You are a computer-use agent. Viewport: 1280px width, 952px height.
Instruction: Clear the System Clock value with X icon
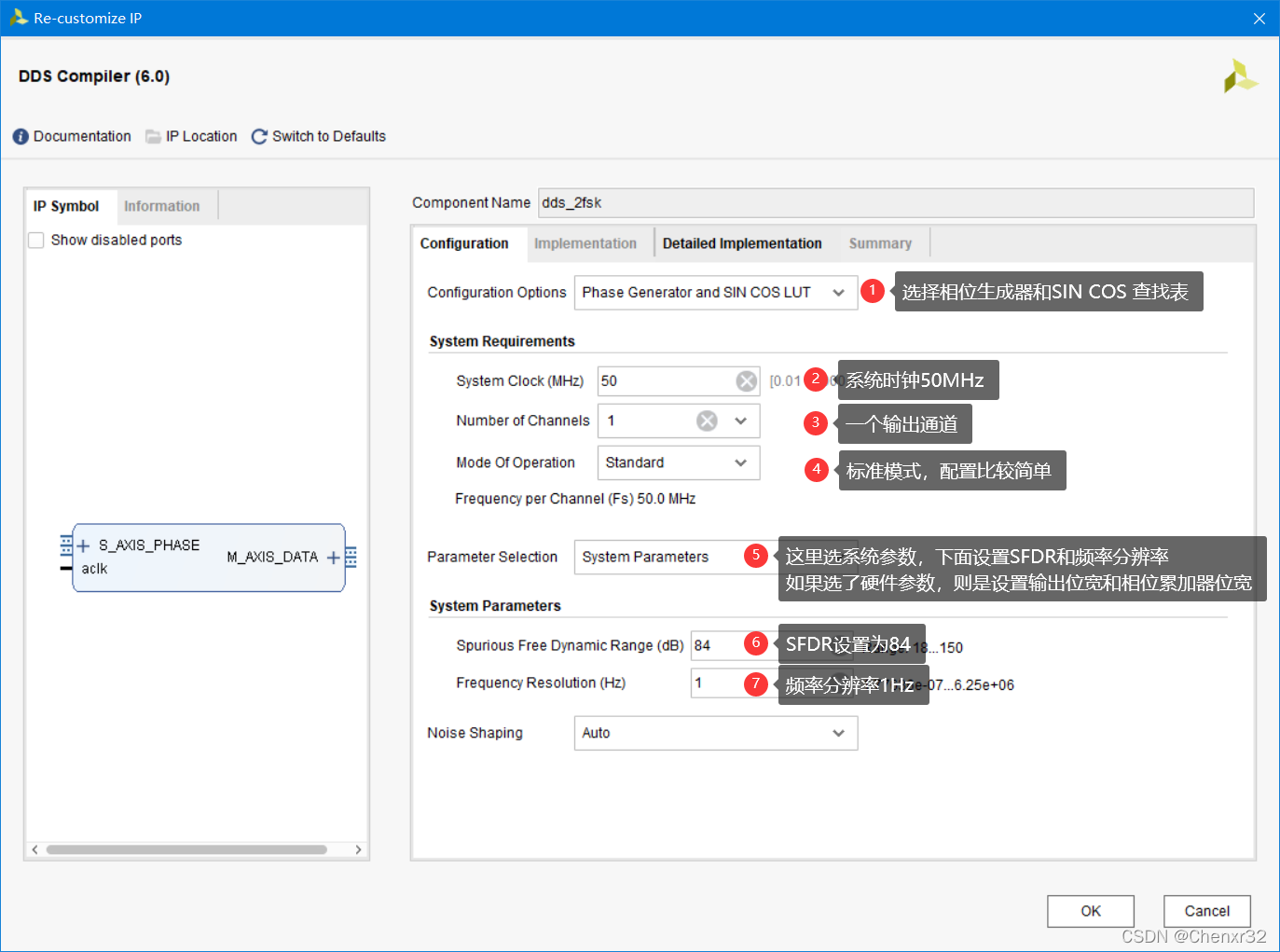coord(747,381)
